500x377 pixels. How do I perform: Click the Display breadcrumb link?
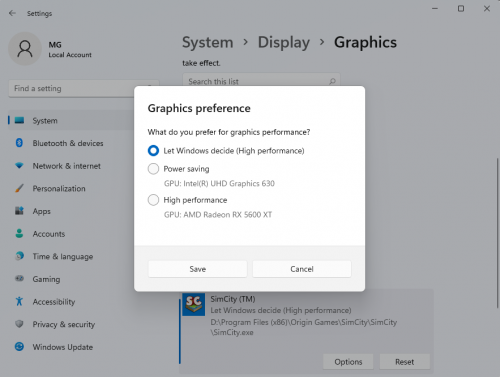tap(284, 42)
